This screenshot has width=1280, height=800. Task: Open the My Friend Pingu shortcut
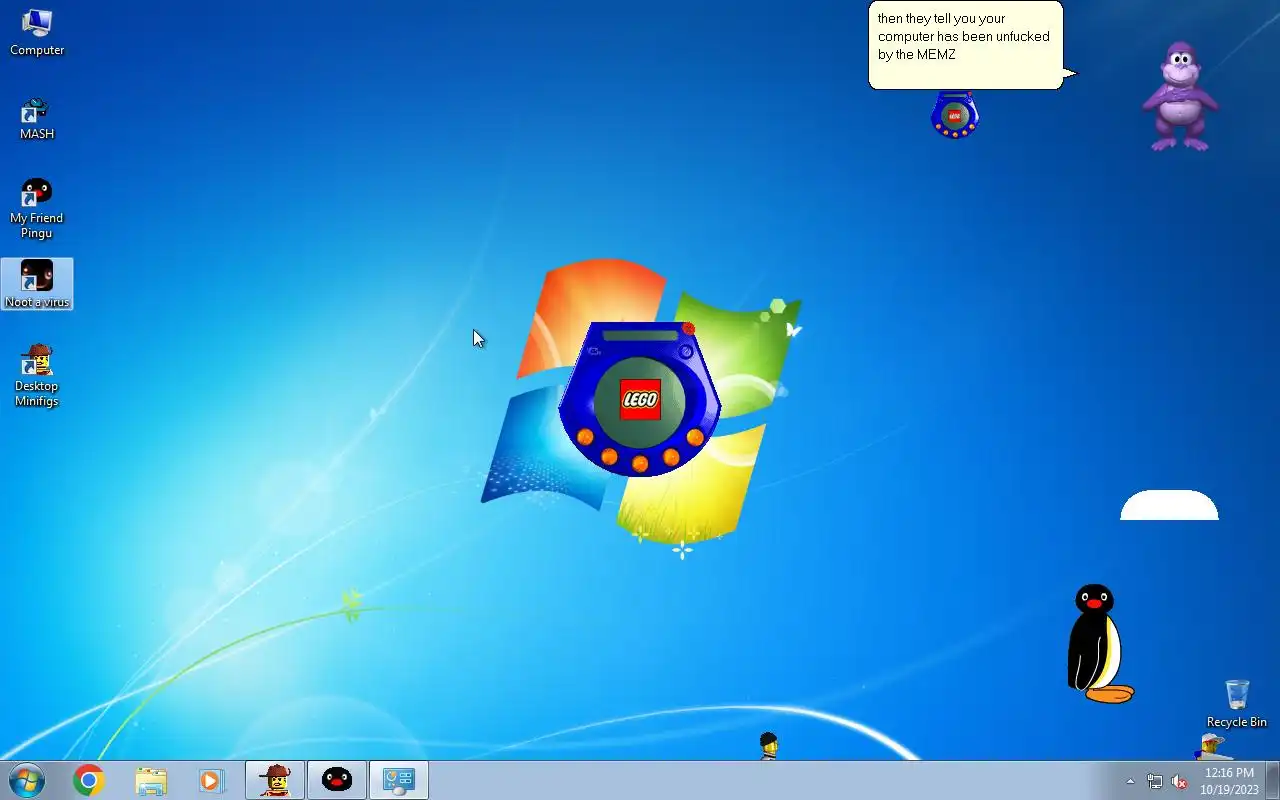pos(37,208)
